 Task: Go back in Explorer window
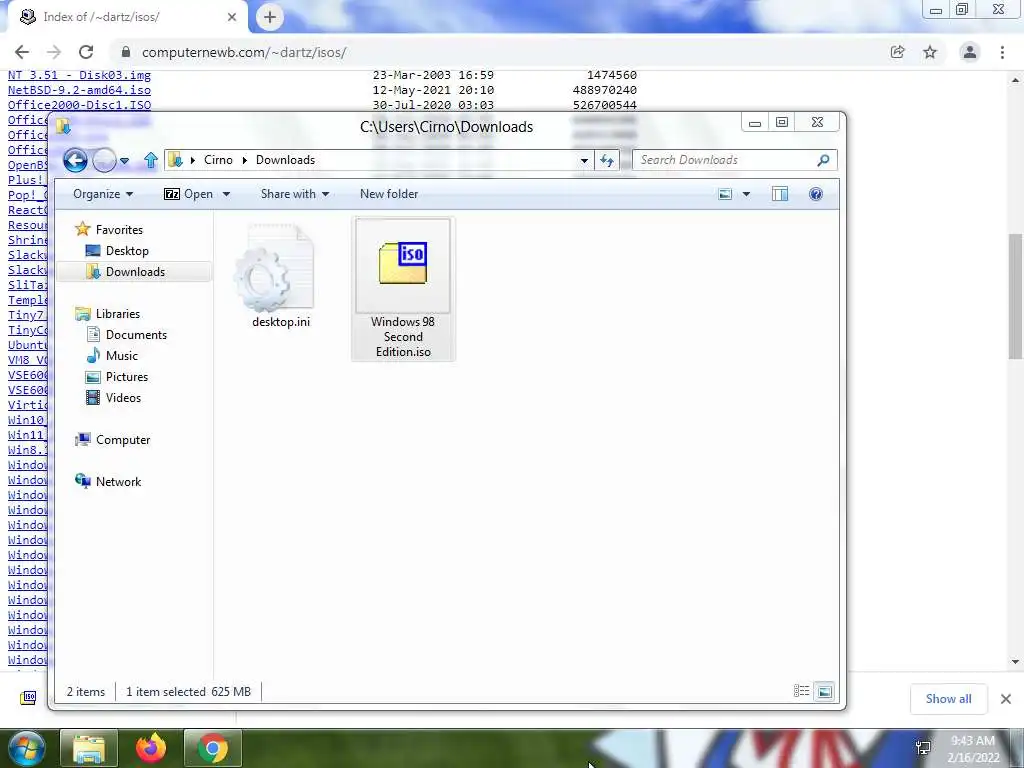[75, 160]
